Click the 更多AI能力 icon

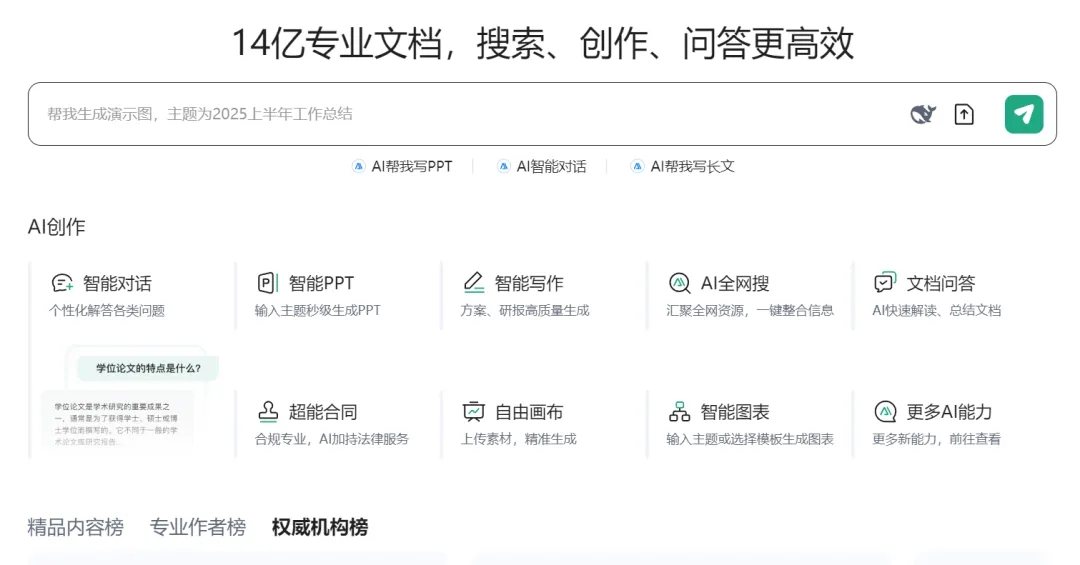885,411
